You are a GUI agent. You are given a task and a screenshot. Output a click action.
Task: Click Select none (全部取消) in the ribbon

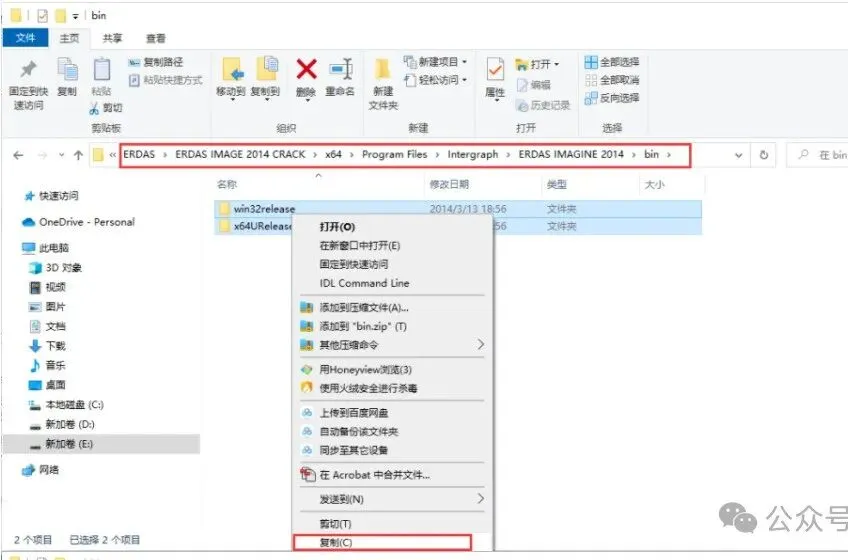tap(612, 80)
